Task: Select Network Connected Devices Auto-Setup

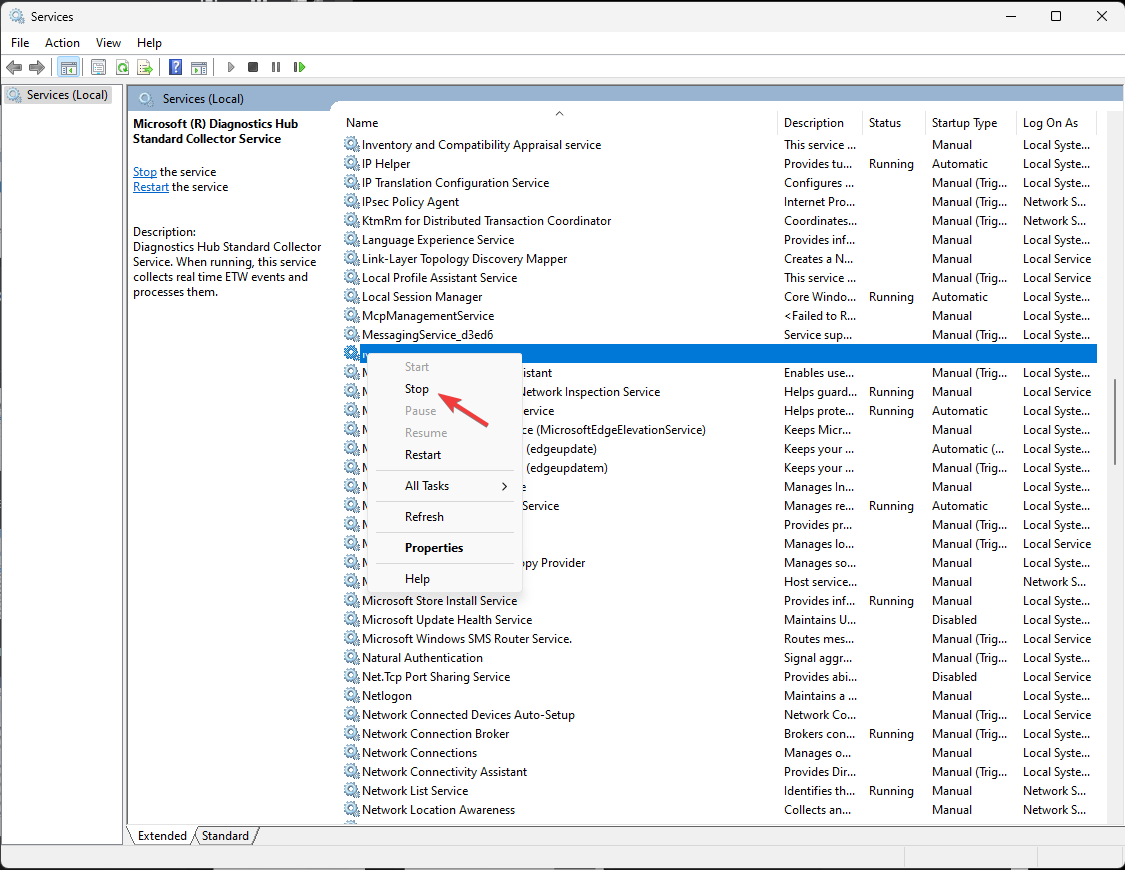Action: 719,715
